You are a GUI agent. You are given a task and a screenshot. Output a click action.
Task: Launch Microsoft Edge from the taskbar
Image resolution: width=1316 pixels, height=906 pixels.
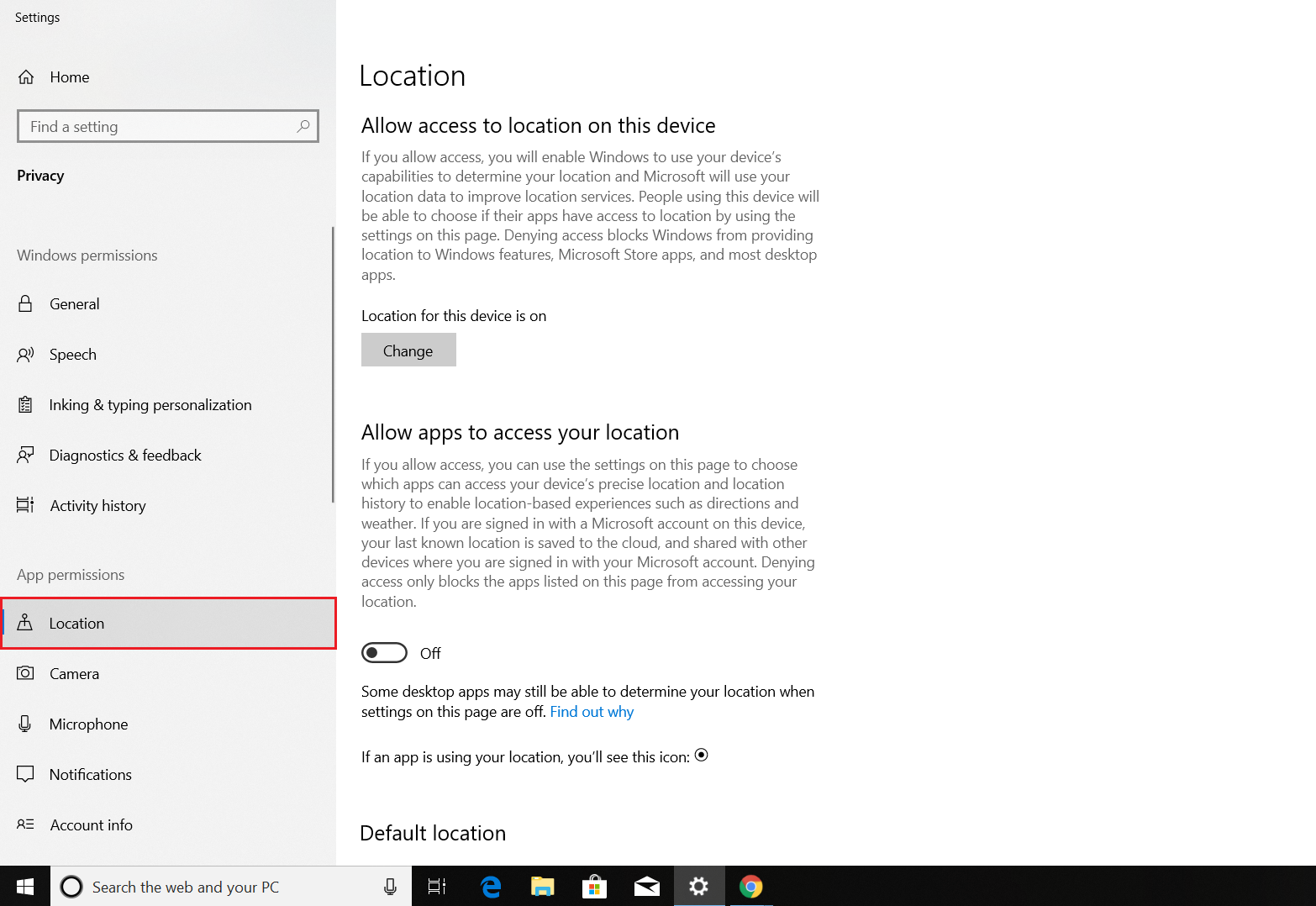[x=490, y=887]
